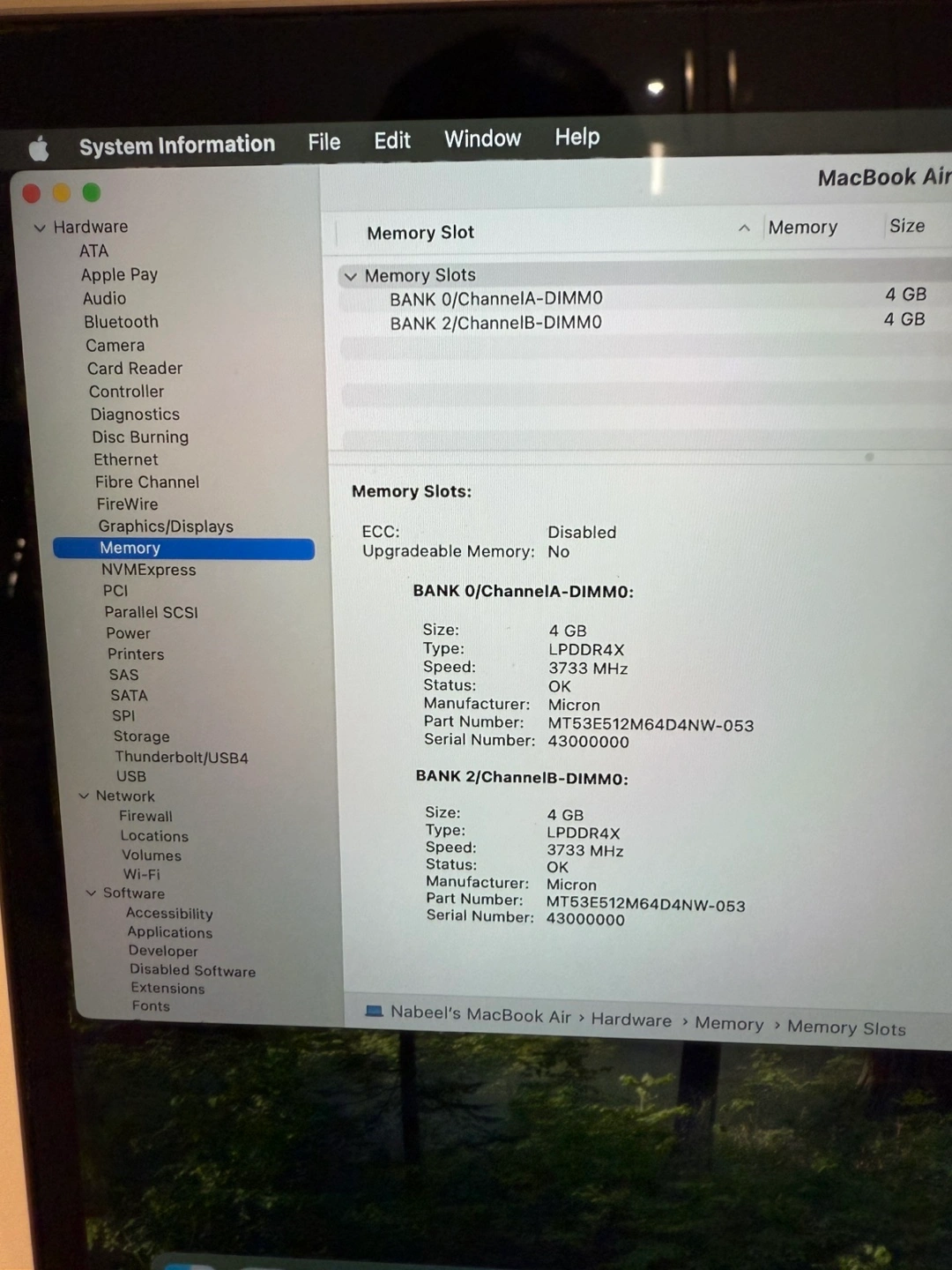The image size is (952, 1270).
Task: Select PCI in the sidebar
Action: 115,591
